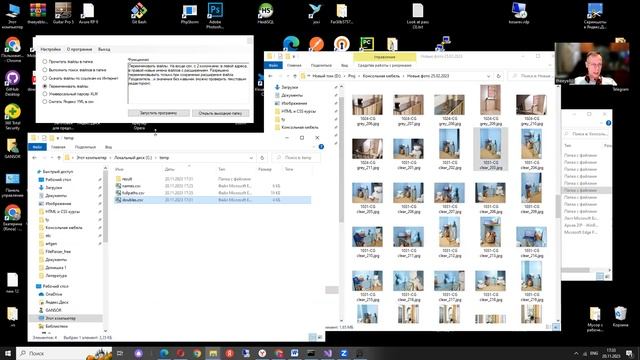The width and height of the screenshot is (640, 360).
Task: Open the Настройки menu
Action: pos(51,49)
